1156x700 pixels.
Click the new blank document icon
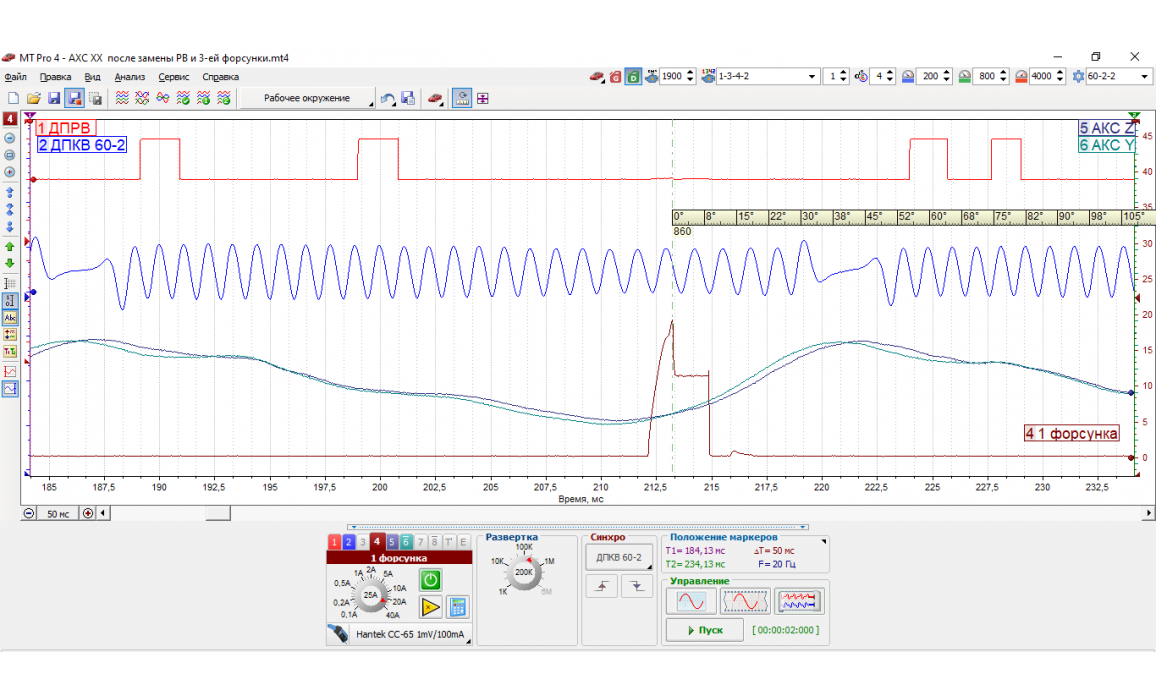[14, 98]
